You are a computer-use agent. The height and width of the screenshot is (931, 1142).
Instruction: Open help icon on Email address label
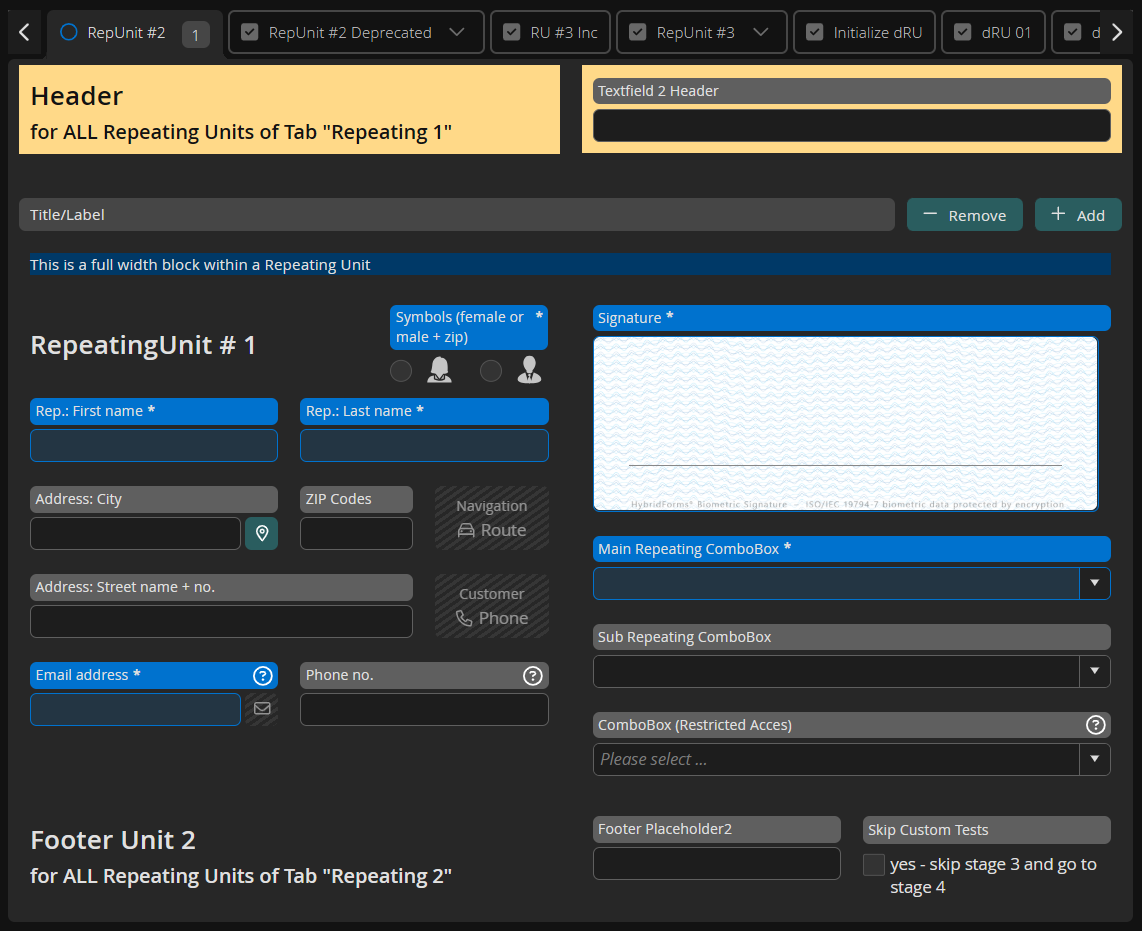click(263, 675)
